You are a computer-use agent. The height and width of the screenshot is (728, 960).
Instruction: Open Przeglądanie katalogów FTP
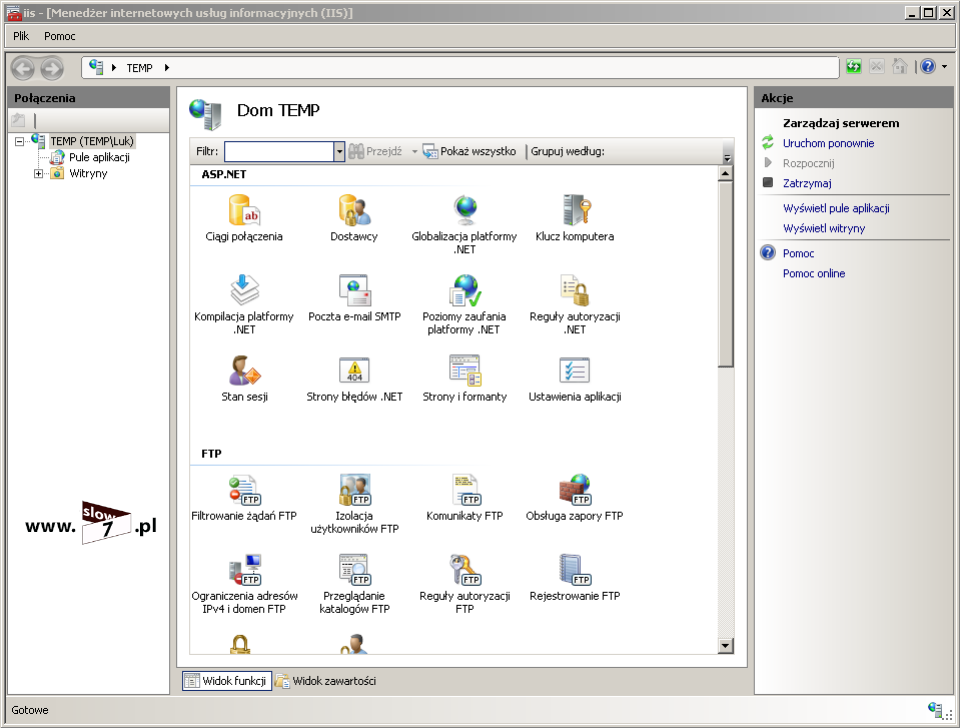point(354,584)
